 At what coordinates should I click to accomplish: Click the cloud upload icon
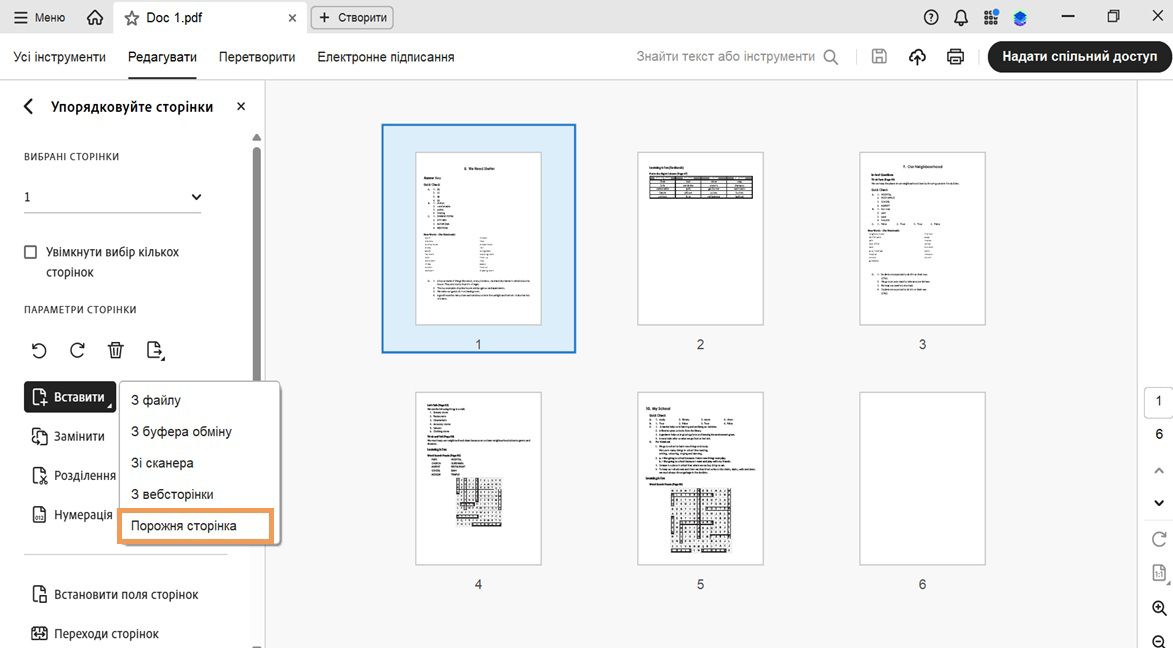tap(917, 56)
